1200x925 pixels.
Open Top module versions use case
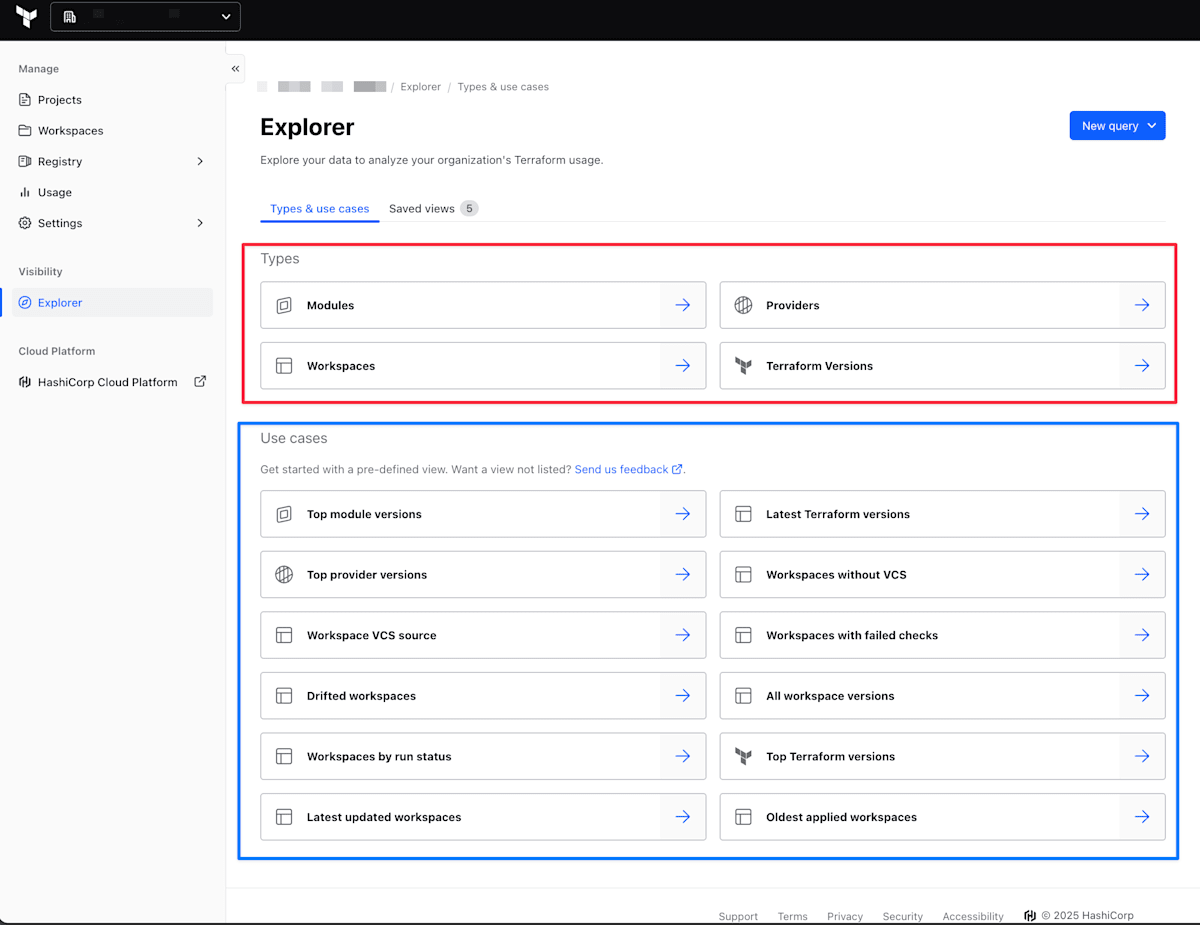coord(483,514)
